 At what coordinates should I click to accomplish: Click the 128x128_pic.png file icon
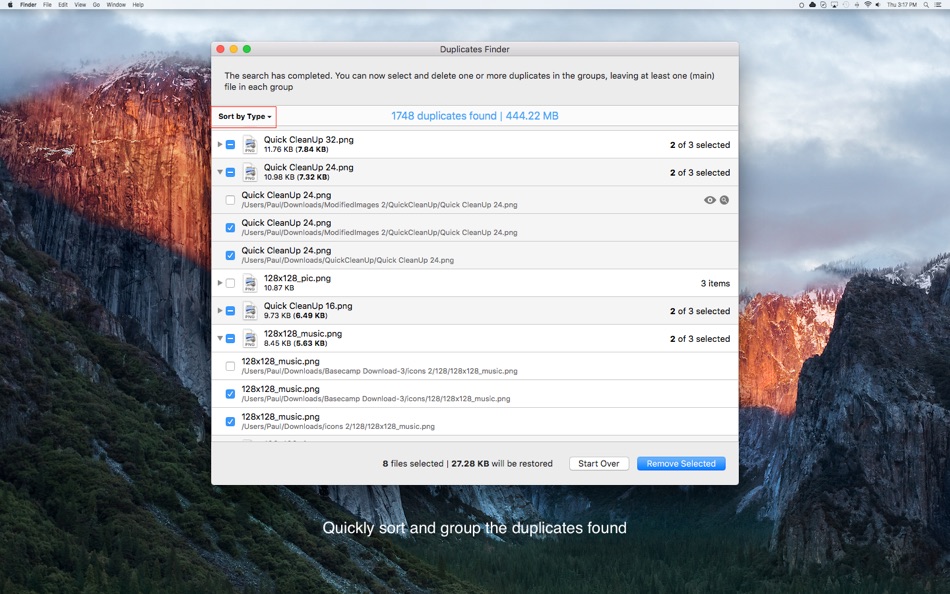(250, 283)
